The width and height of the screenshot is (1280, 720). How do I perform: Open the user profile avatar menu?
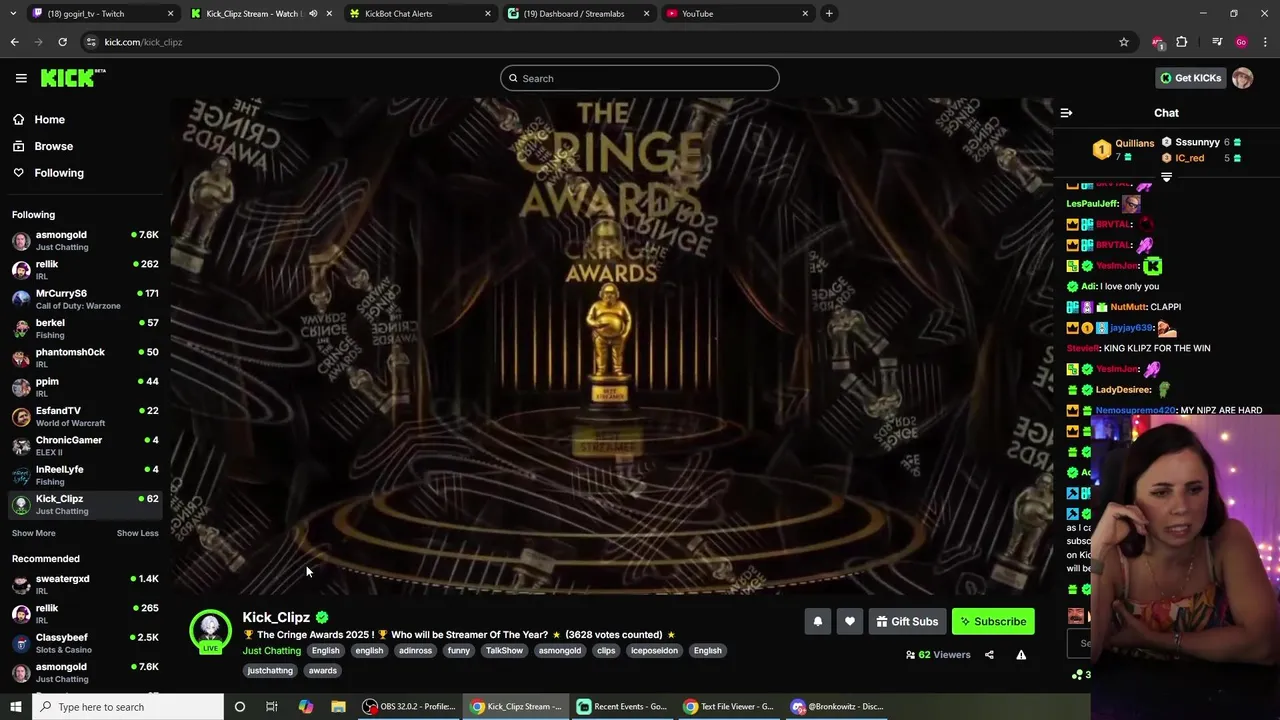(x=1242, y=78)
